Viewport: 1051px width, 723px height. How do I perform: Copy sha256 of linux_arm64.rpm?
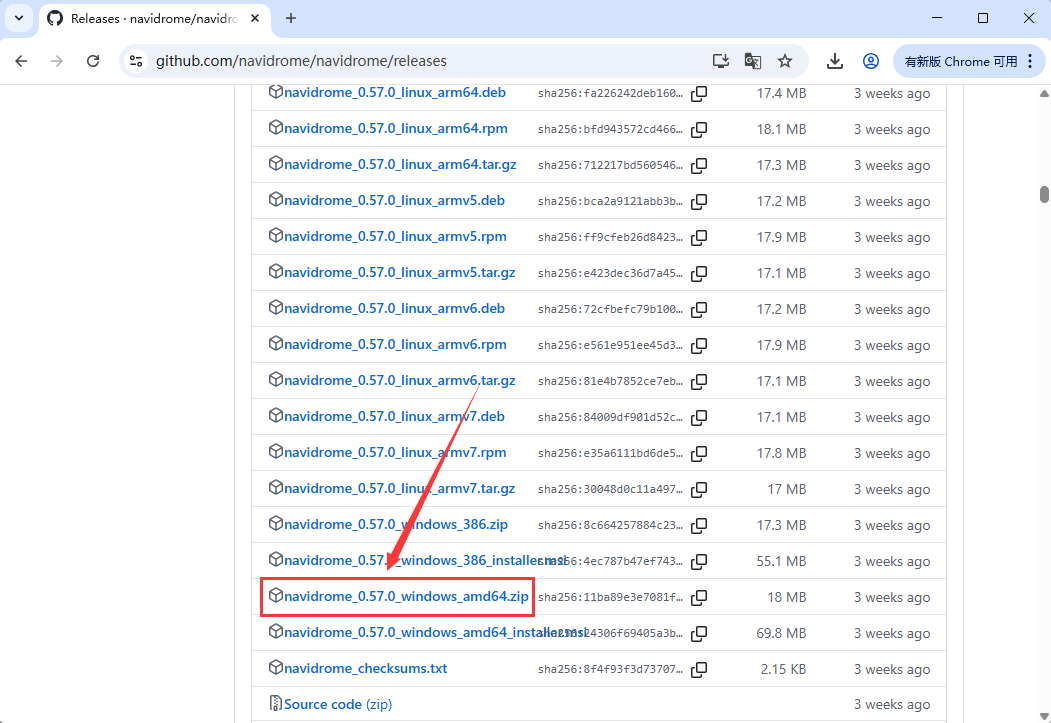[698, 129]
